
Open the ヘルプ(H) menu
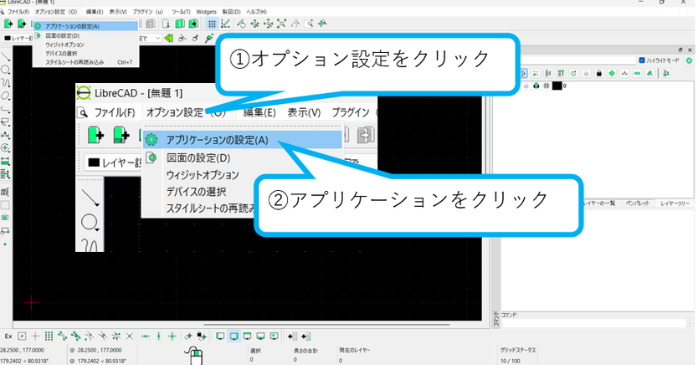tap(257, 12)
